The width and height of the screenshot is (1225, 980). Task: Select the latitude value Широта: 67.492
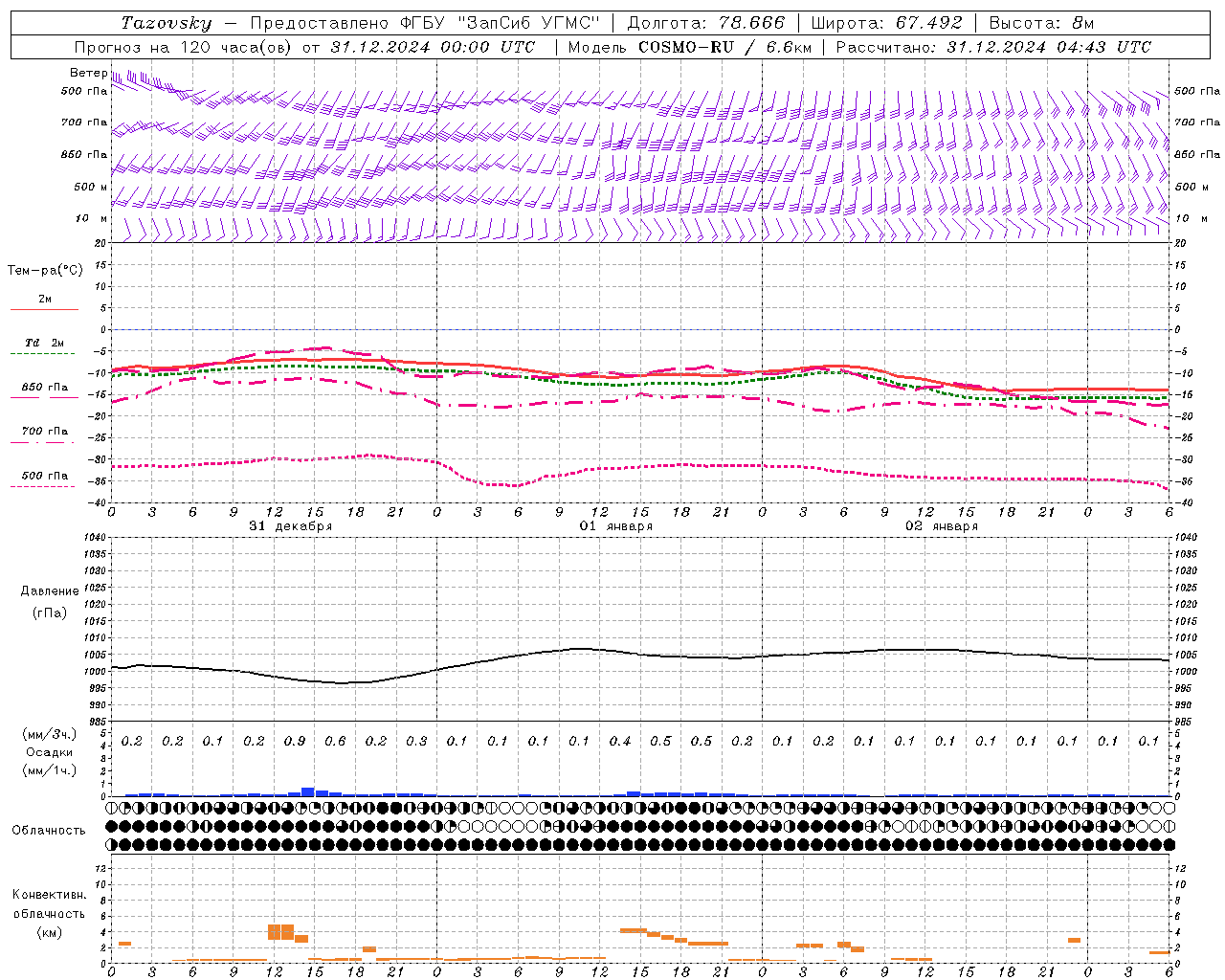886,23
